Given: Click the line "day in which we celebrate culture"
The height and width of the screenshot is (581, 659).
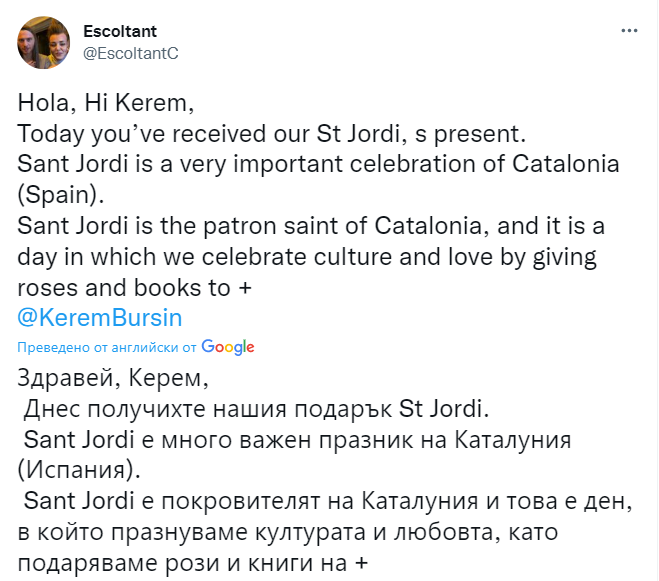Looking at the screenshot, I should point(306,257).
